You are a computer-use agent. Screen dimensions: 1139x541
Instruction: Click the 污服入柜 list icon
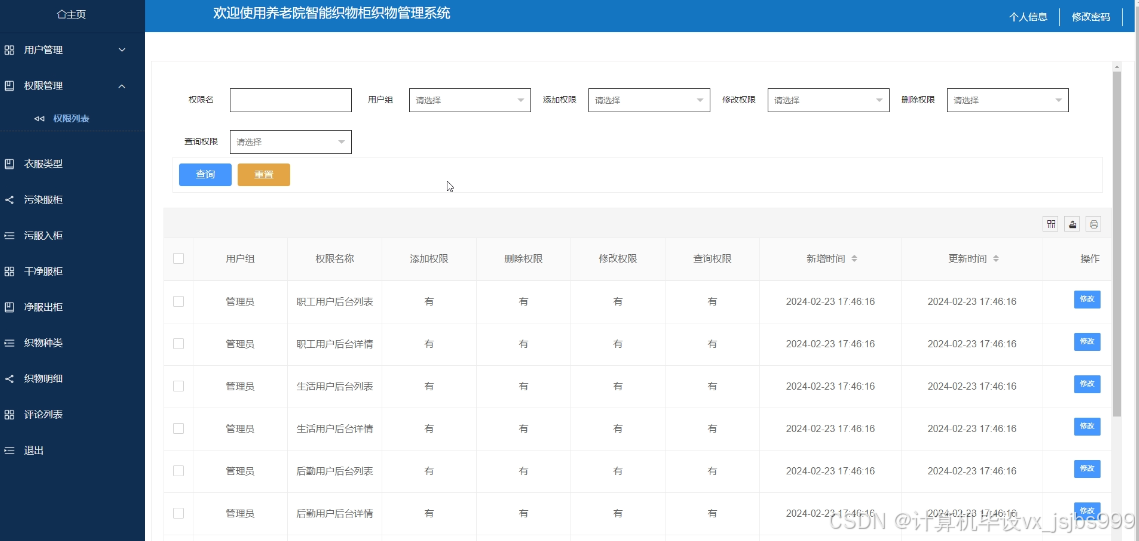9,235
